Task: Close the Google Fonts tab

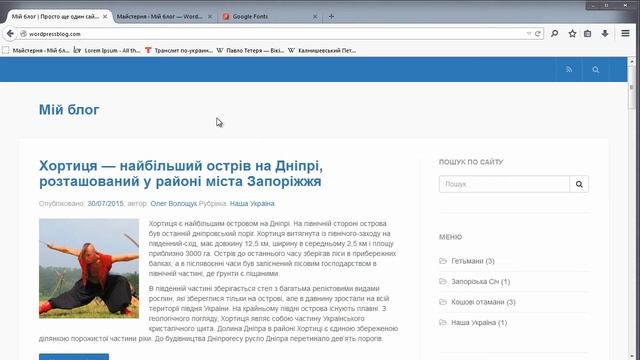Action: click(315, 16)
